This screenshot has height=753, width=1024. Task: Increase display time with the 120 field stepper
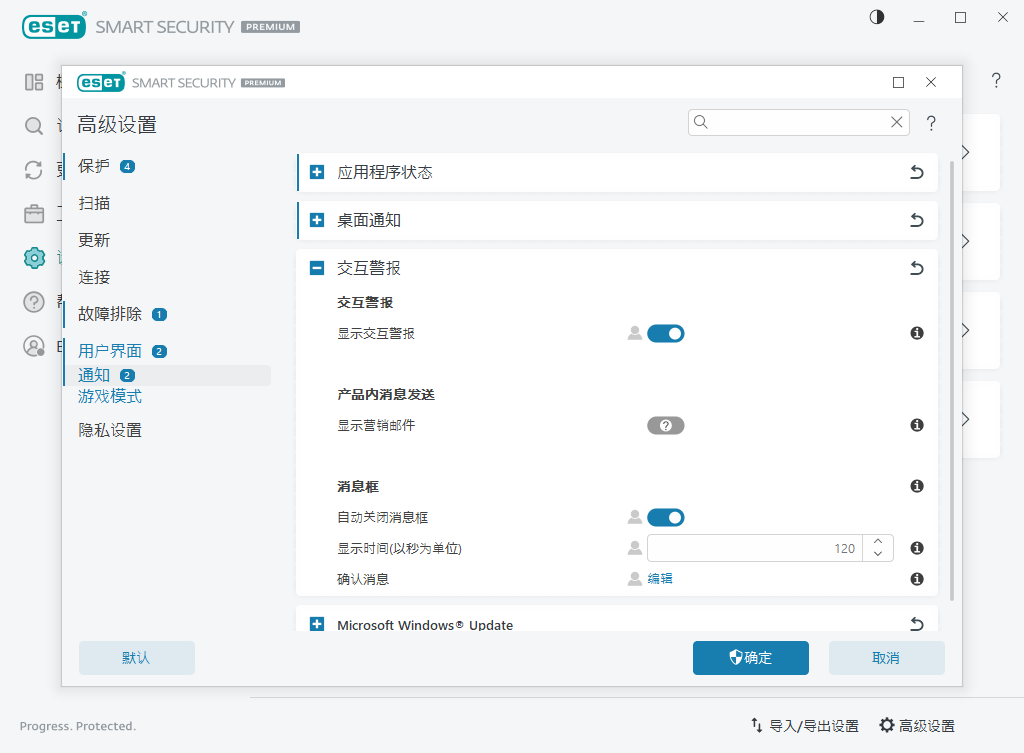(878, 542)
